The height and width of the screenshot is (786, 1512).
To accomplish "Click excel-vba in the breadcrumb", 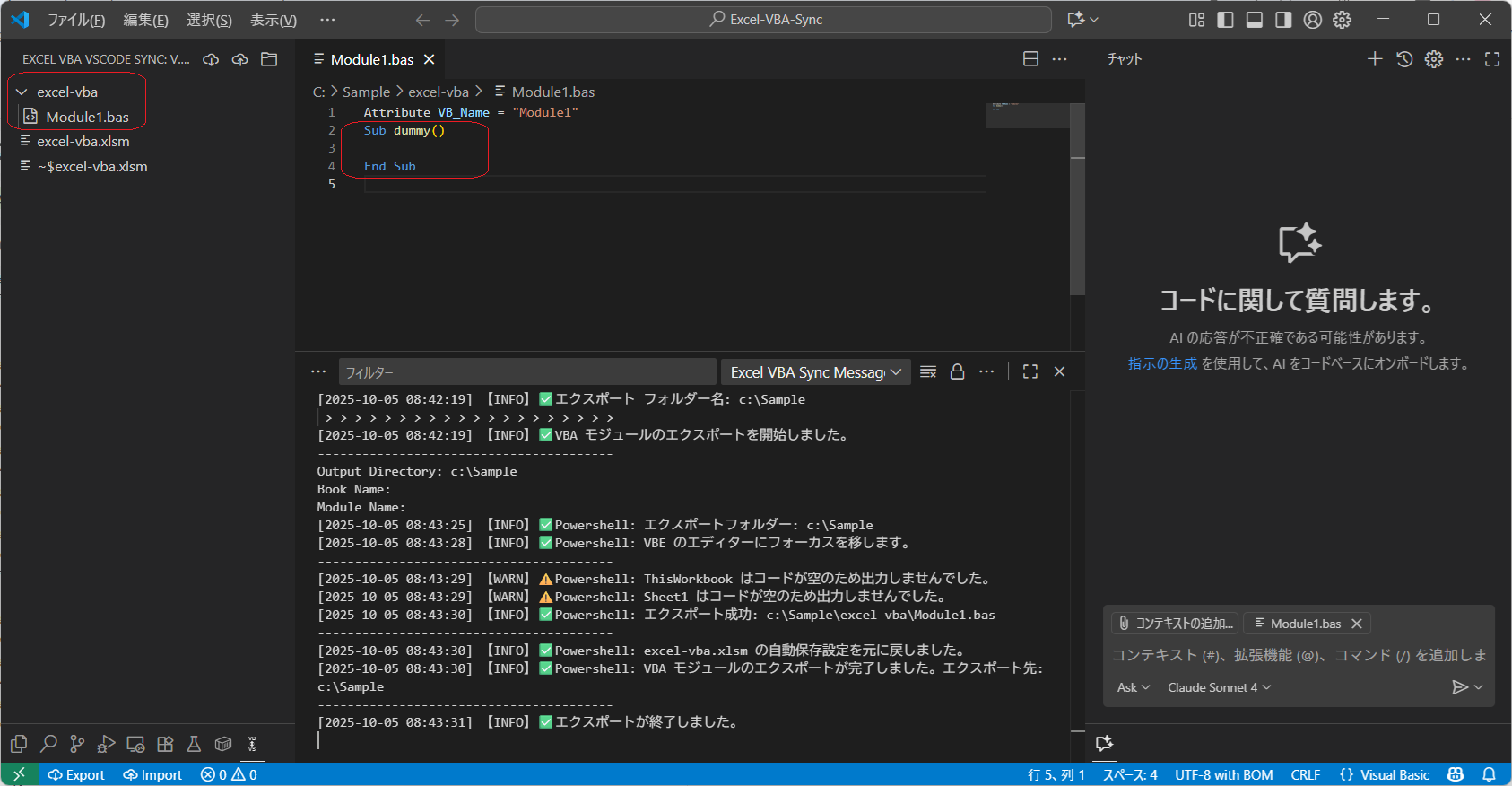I will click(x=439, y=92).
